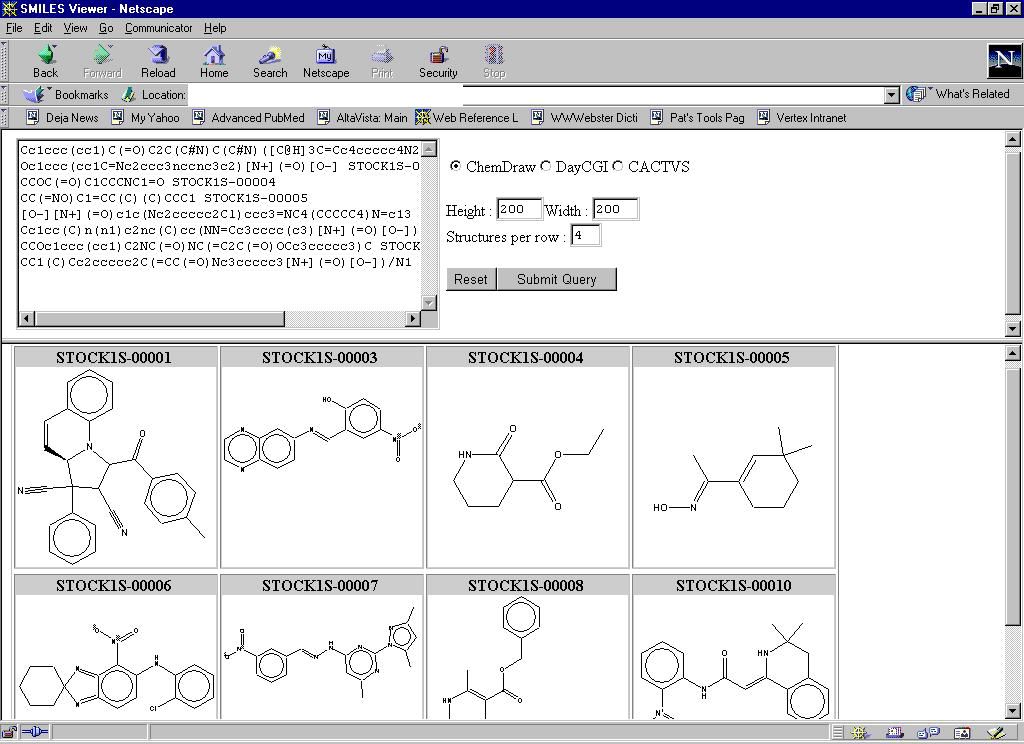This screenshot has height=744, width=1024.
Task: Open the Vertex Intranet bookmark
Action: (801, 118)
